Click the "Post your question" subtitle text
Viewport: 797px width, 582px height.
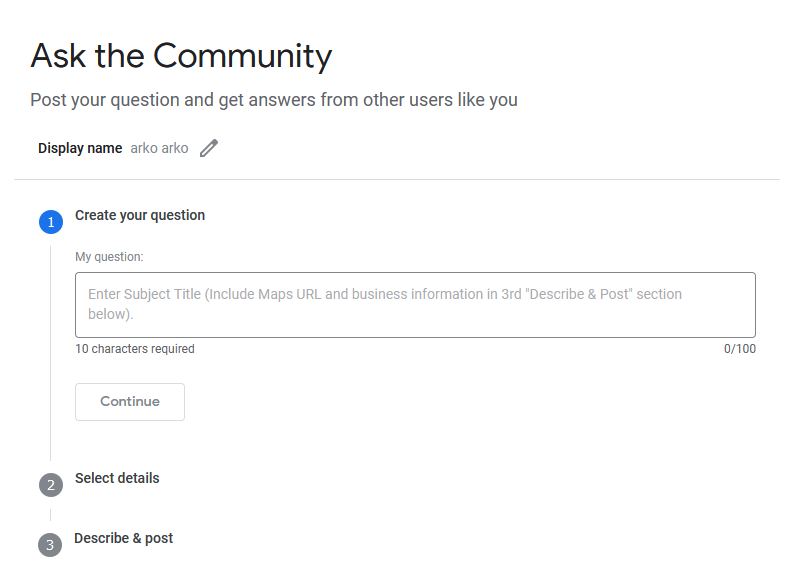coord(273,100)
